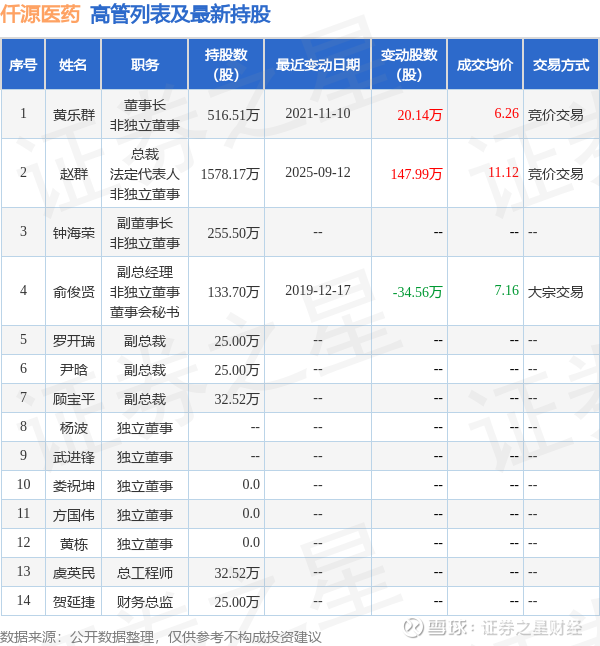Click the date 2025-09-12
Screen dimensions: 600x646
[x=318, y=172]
